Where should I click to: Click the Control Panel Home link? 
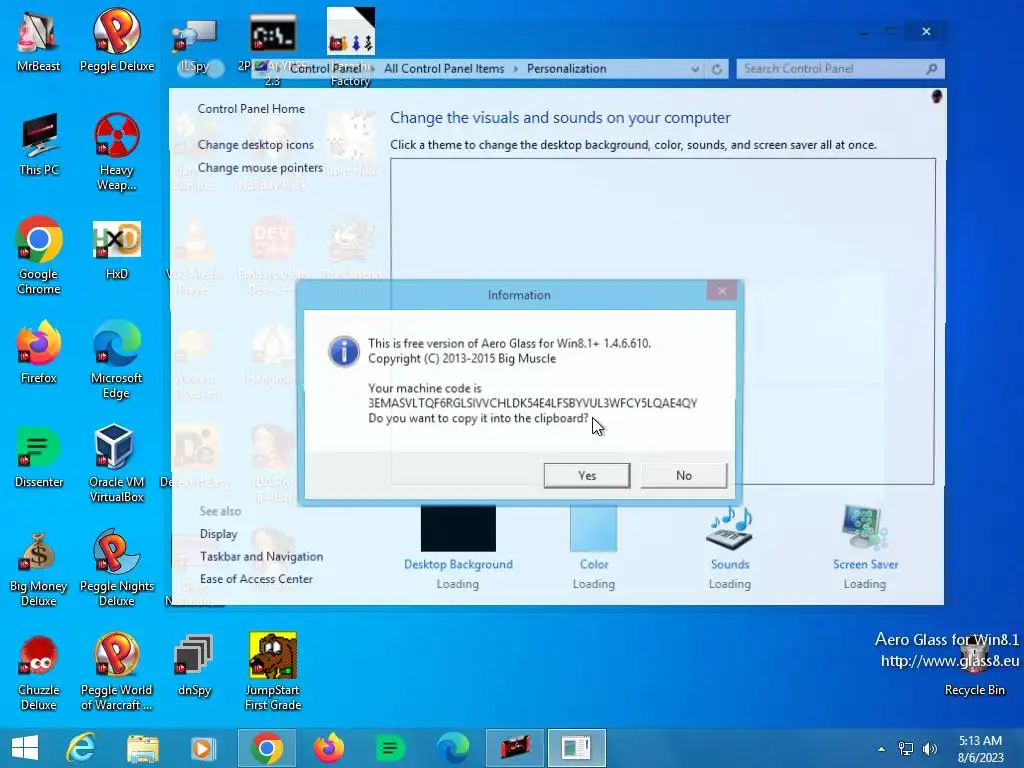pyautogui.click(x=251, y=109)
